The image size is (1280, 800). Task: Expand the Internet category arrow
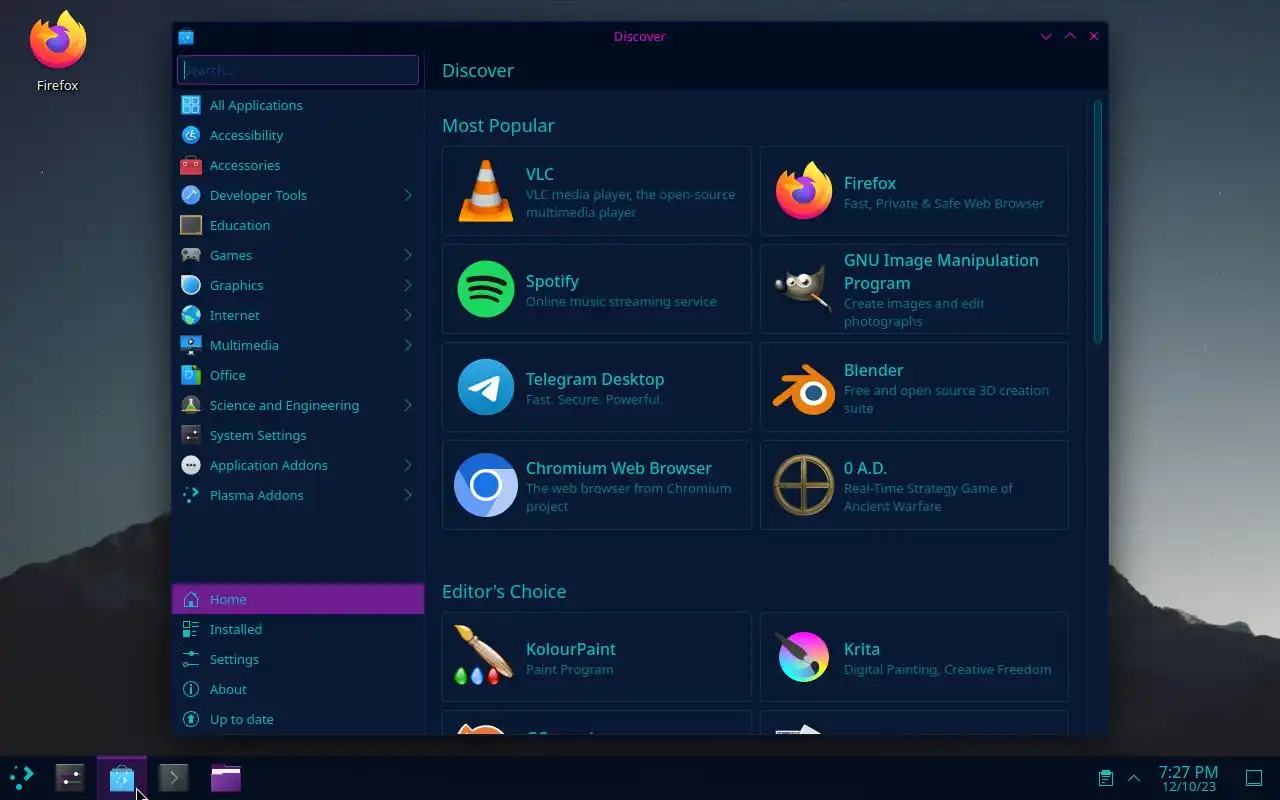(x=408, y=315)
